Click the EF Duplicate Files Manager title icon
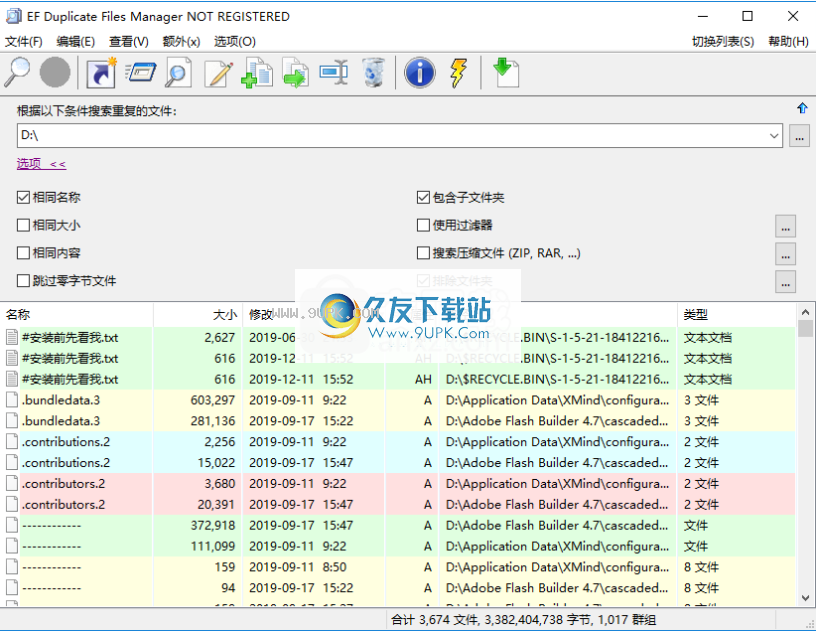Screen dimensions: 816x632 pos(14,16)
